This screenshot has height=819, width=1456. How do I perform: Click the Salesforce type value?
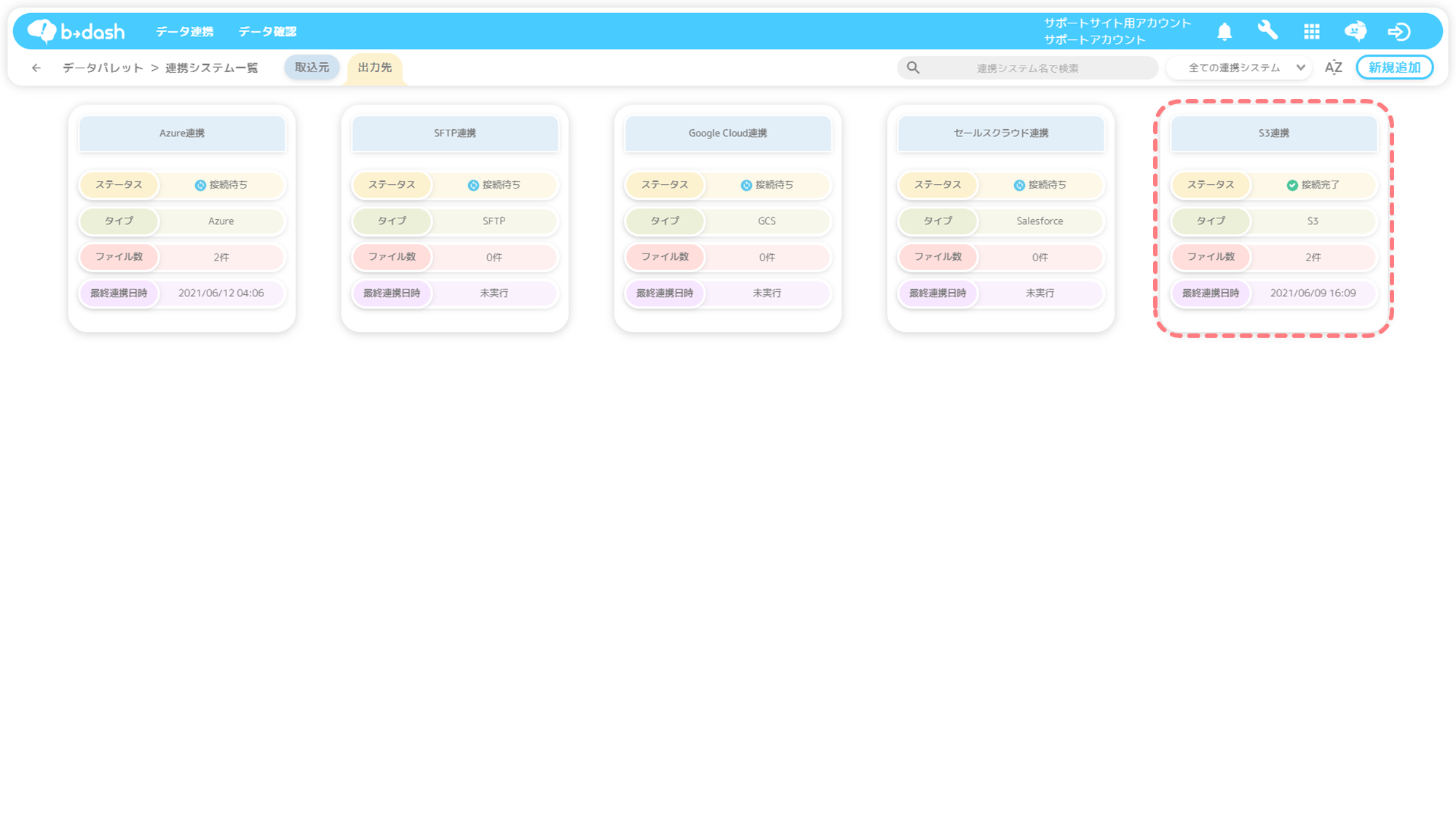pos(1040,221)
